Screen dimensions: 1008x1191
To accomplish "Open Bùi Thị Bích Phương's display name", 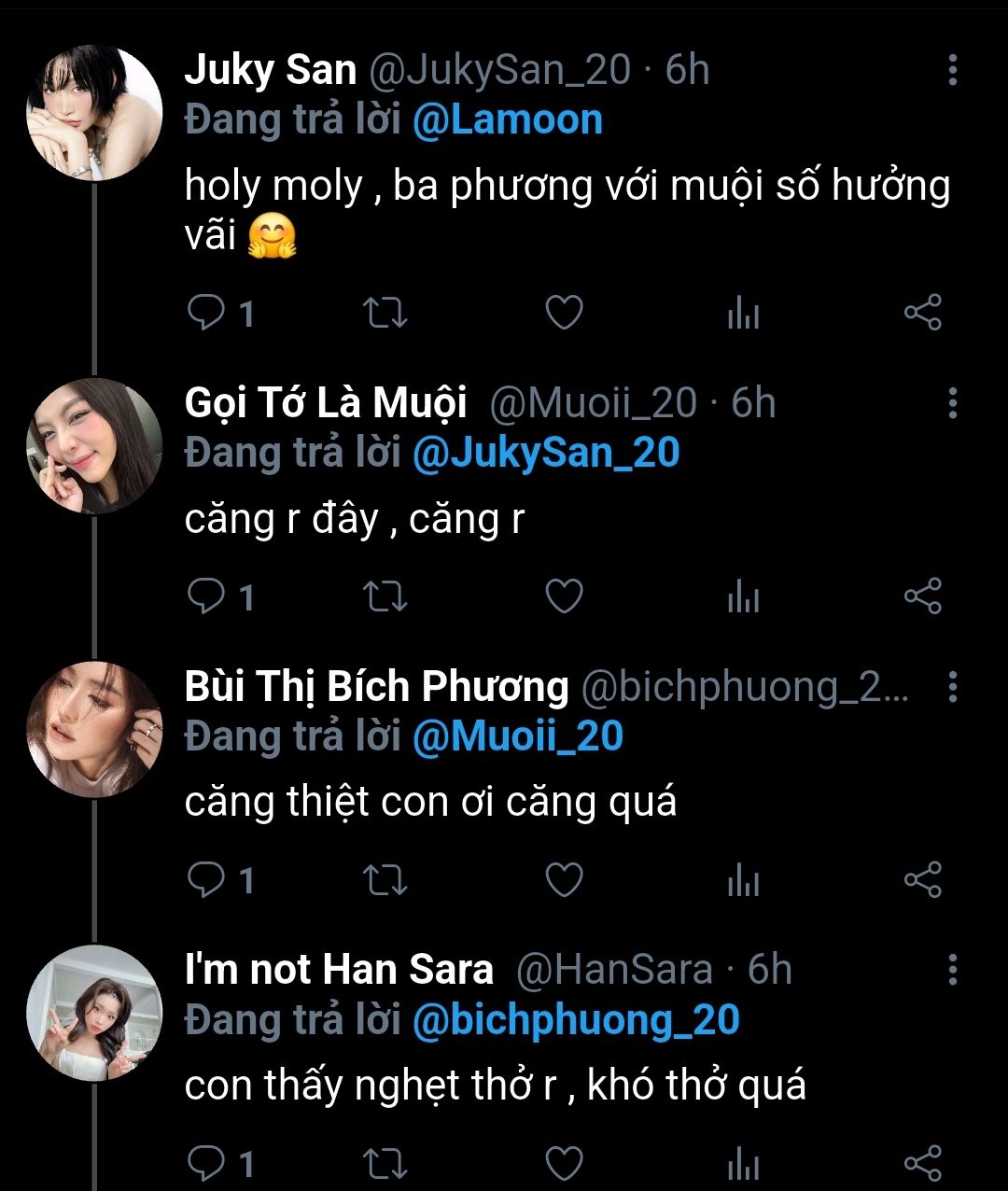I will click(376, 687).
